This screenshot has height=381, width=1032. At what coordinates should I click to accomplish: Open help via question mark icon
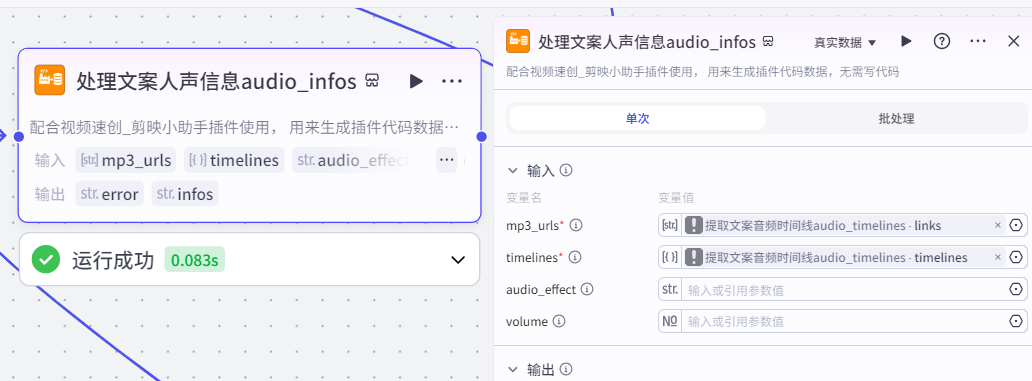[x=942, y=41]
